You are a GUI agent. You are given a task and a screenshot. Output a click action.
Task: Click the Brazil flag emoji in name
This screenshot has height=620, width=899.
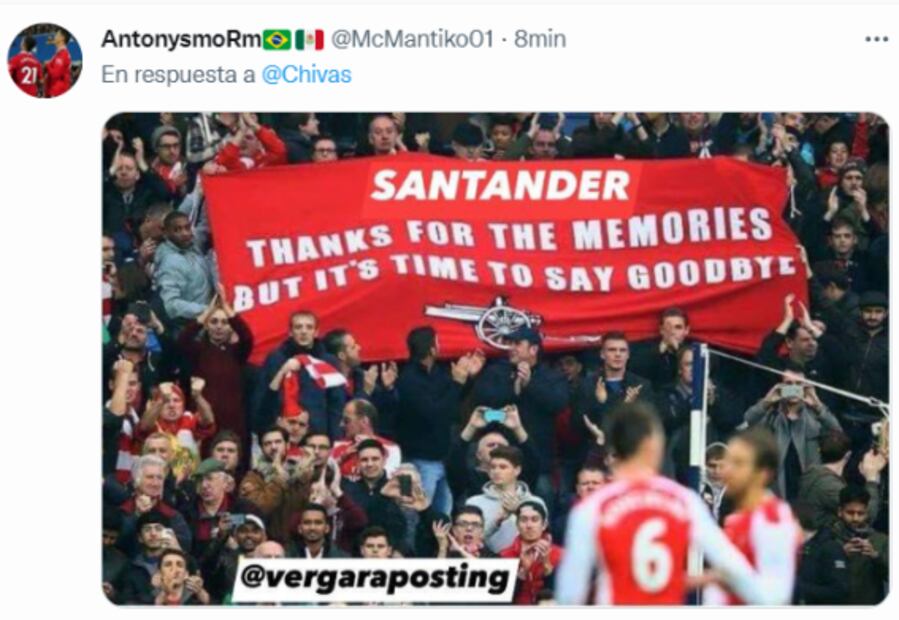(x=277, y=40)
